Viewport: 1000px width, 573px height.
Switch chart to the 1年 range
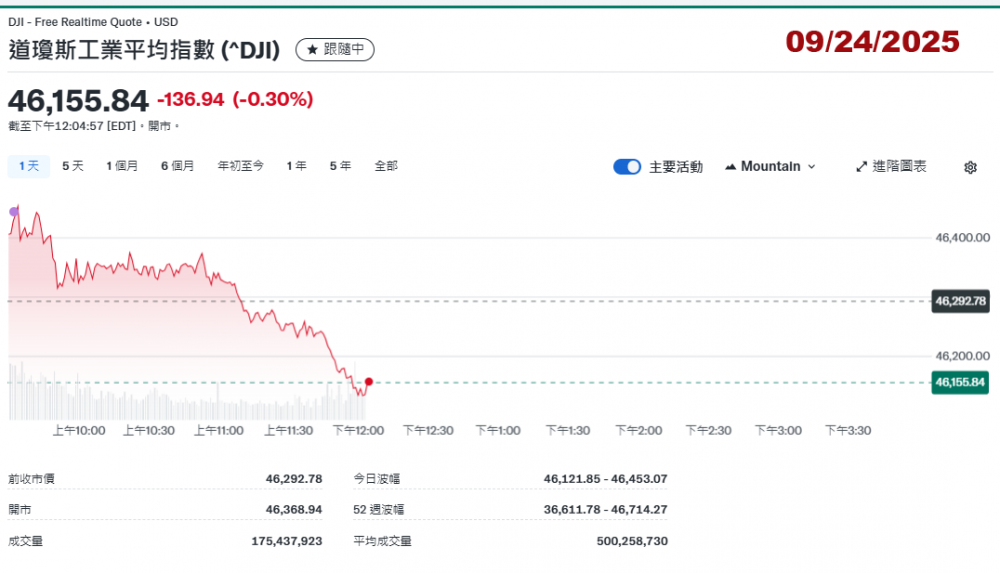click(296, 166)
